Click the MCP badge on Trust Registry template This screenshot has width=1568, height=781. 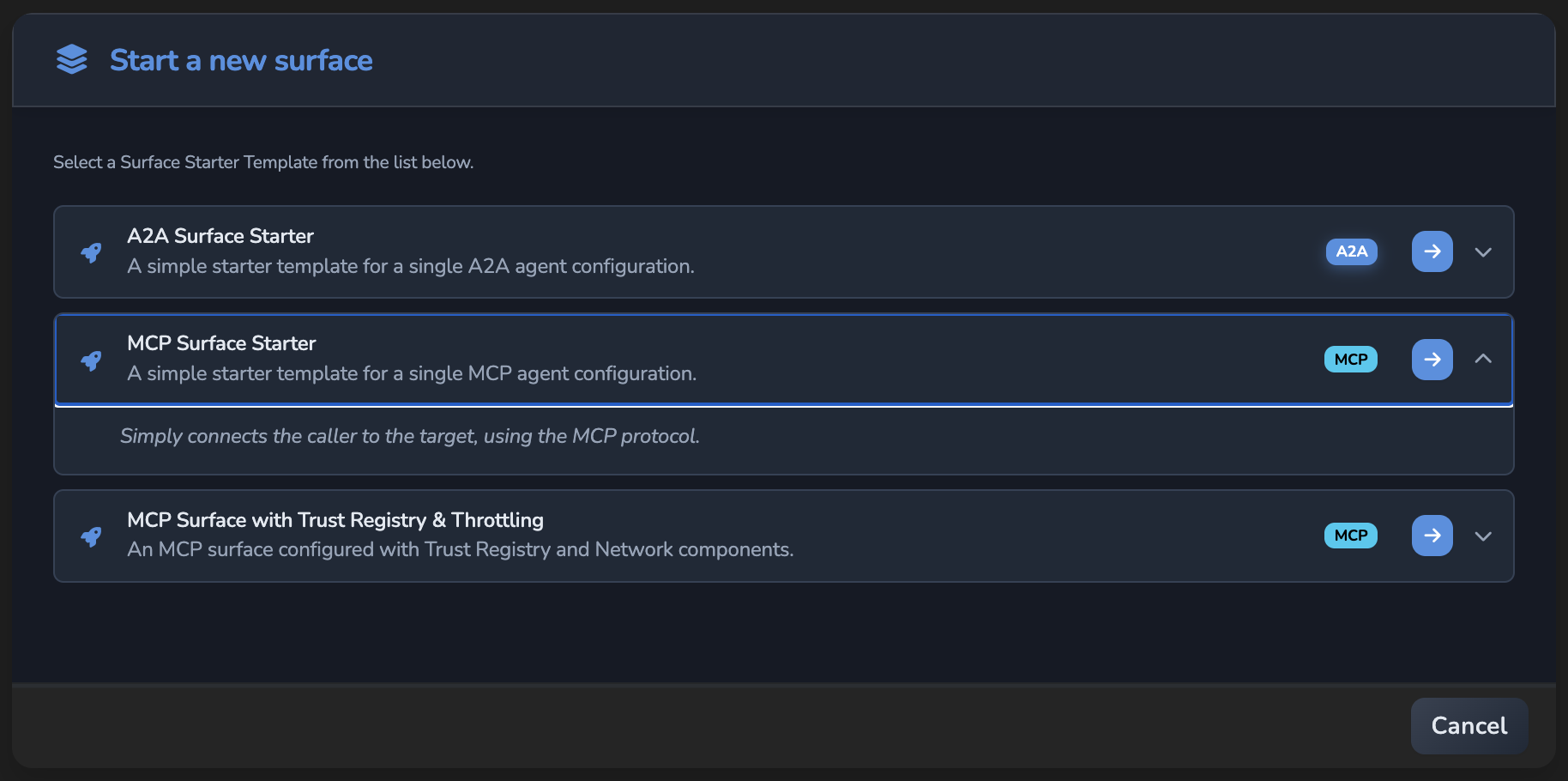click(x=1351, y=536)
